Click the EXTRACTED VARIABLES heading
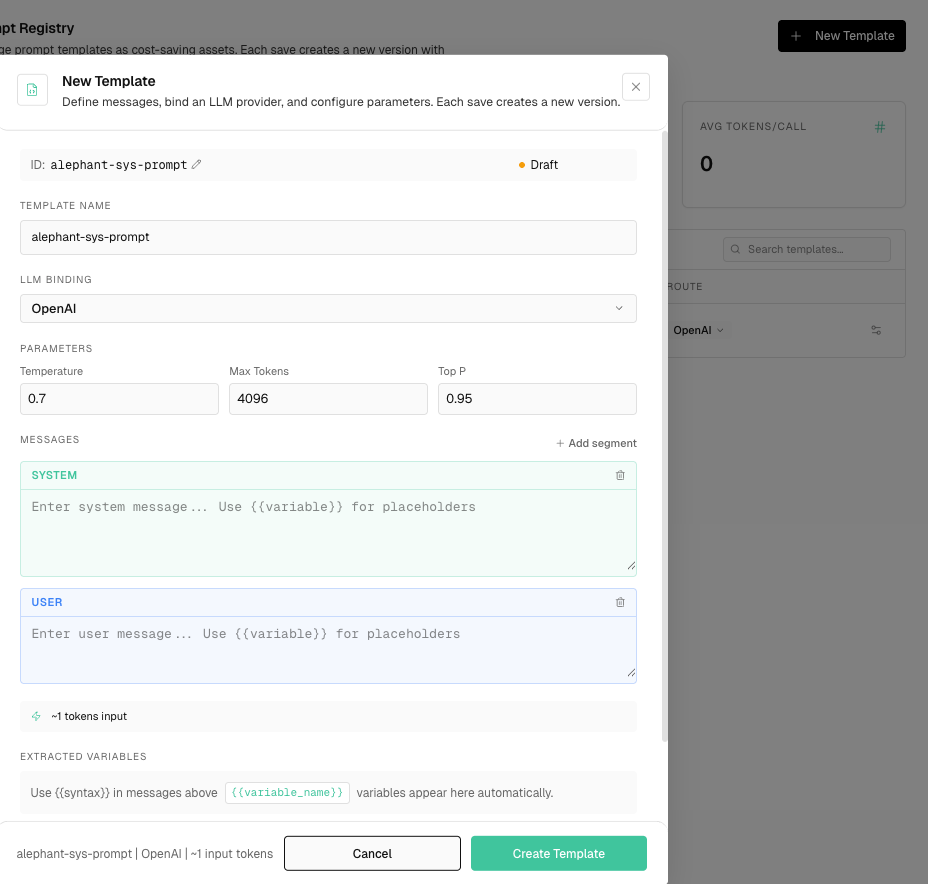 tap(83, 757)
